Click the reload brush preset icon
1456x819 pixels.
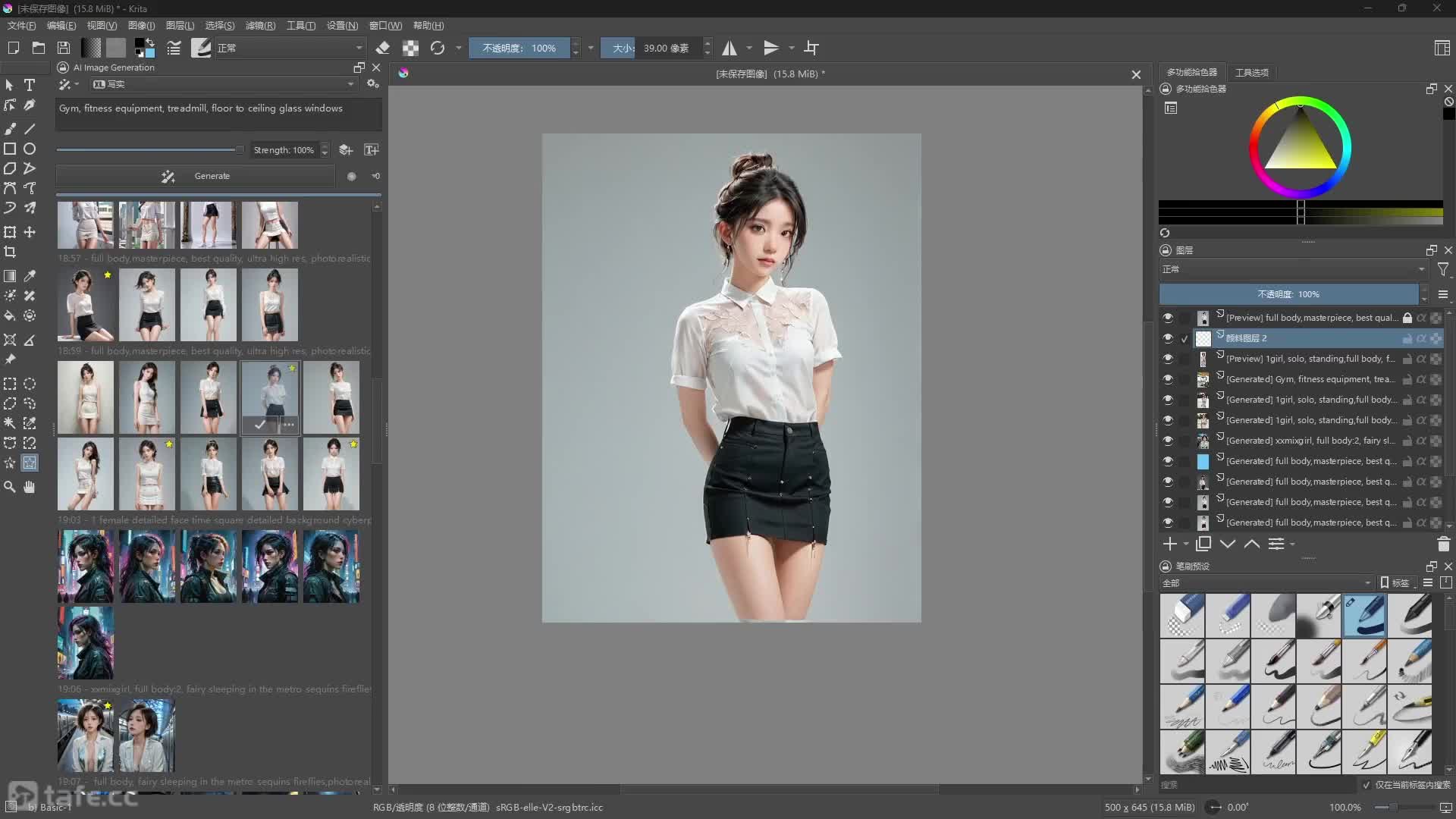tap(438, 48)
